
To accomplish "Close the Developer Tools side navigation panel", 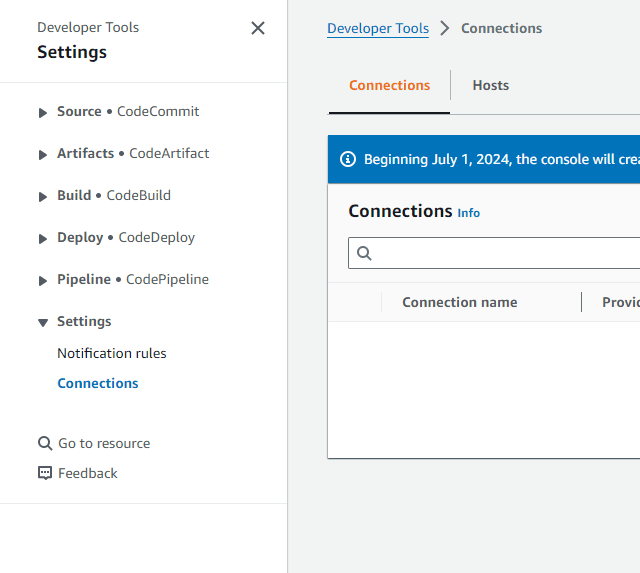I will (258, 28).
